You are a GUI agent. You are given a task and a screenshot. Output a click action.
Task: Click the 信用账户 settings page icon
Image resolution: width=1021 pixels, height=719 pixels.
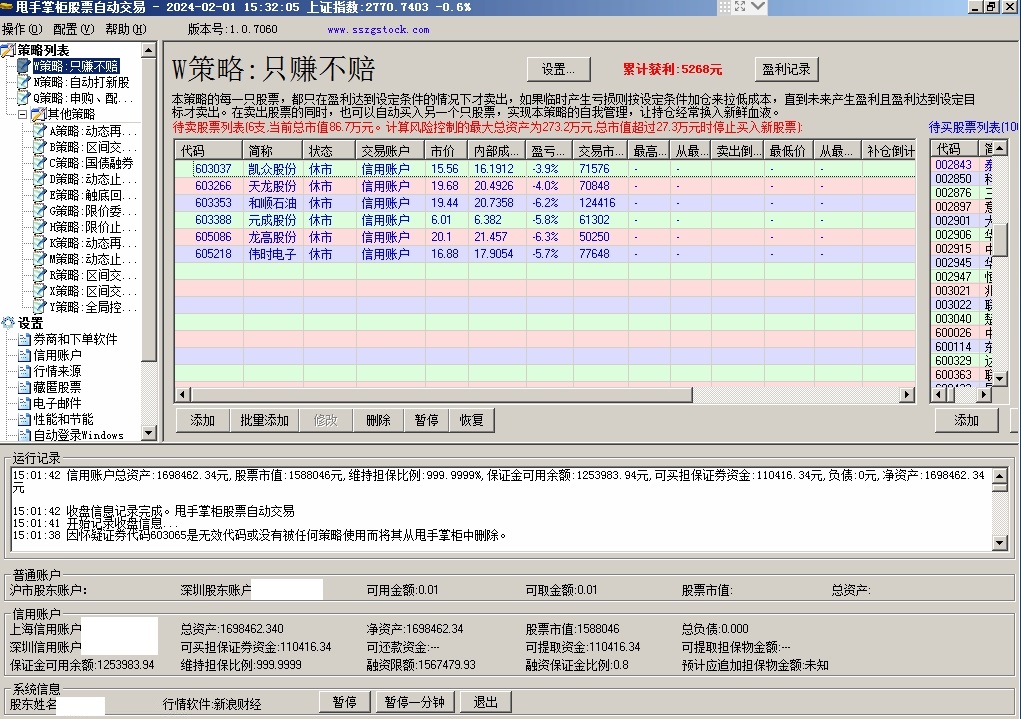24,355
